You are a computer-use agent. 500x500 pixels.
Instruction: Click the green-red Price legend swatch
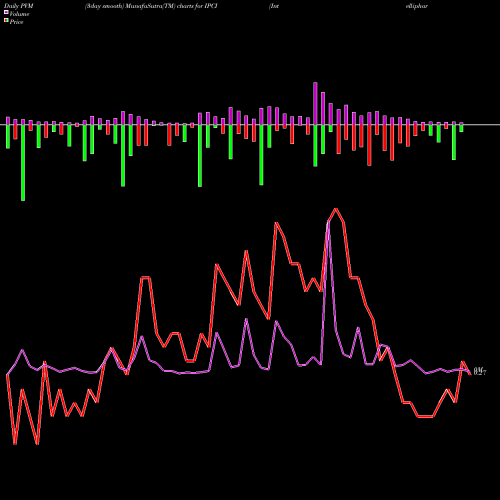tap(6, 21)
